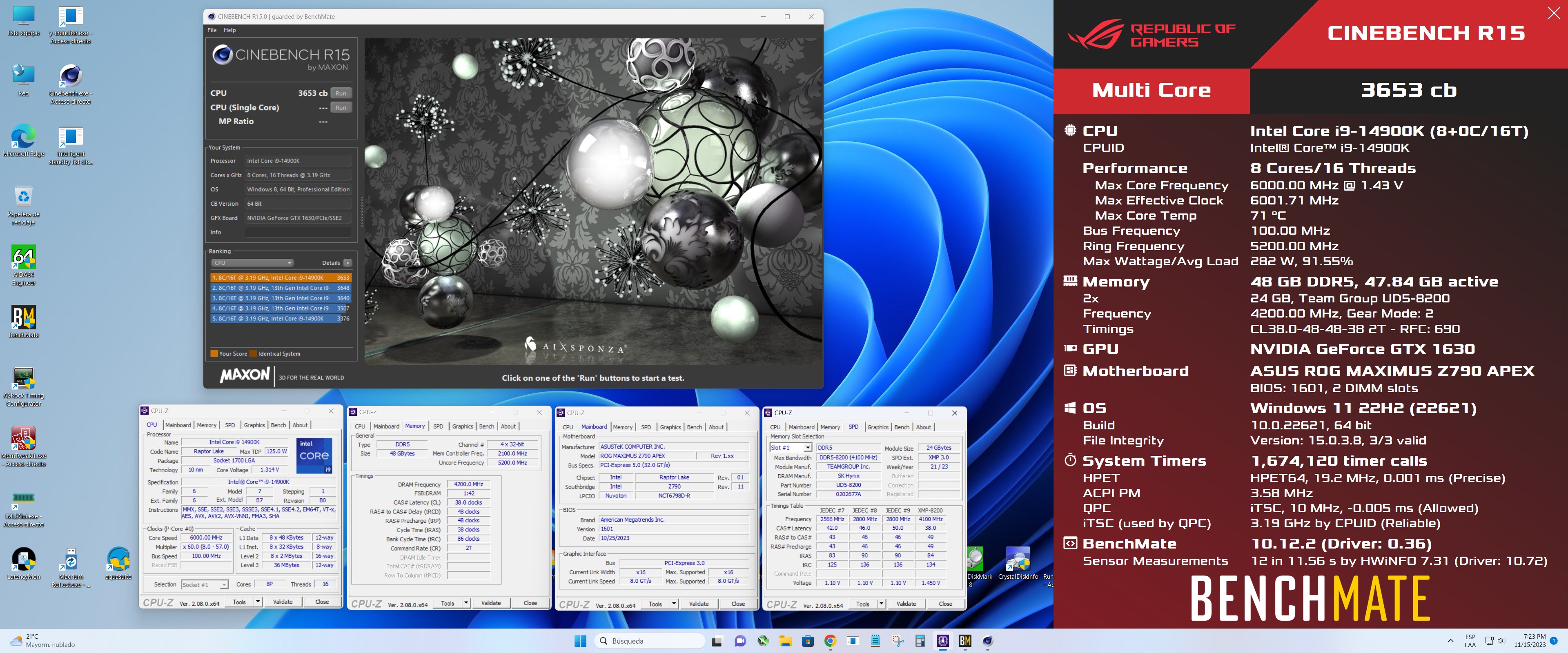Open Microsoft Store from the taskbar

(808, 641)
